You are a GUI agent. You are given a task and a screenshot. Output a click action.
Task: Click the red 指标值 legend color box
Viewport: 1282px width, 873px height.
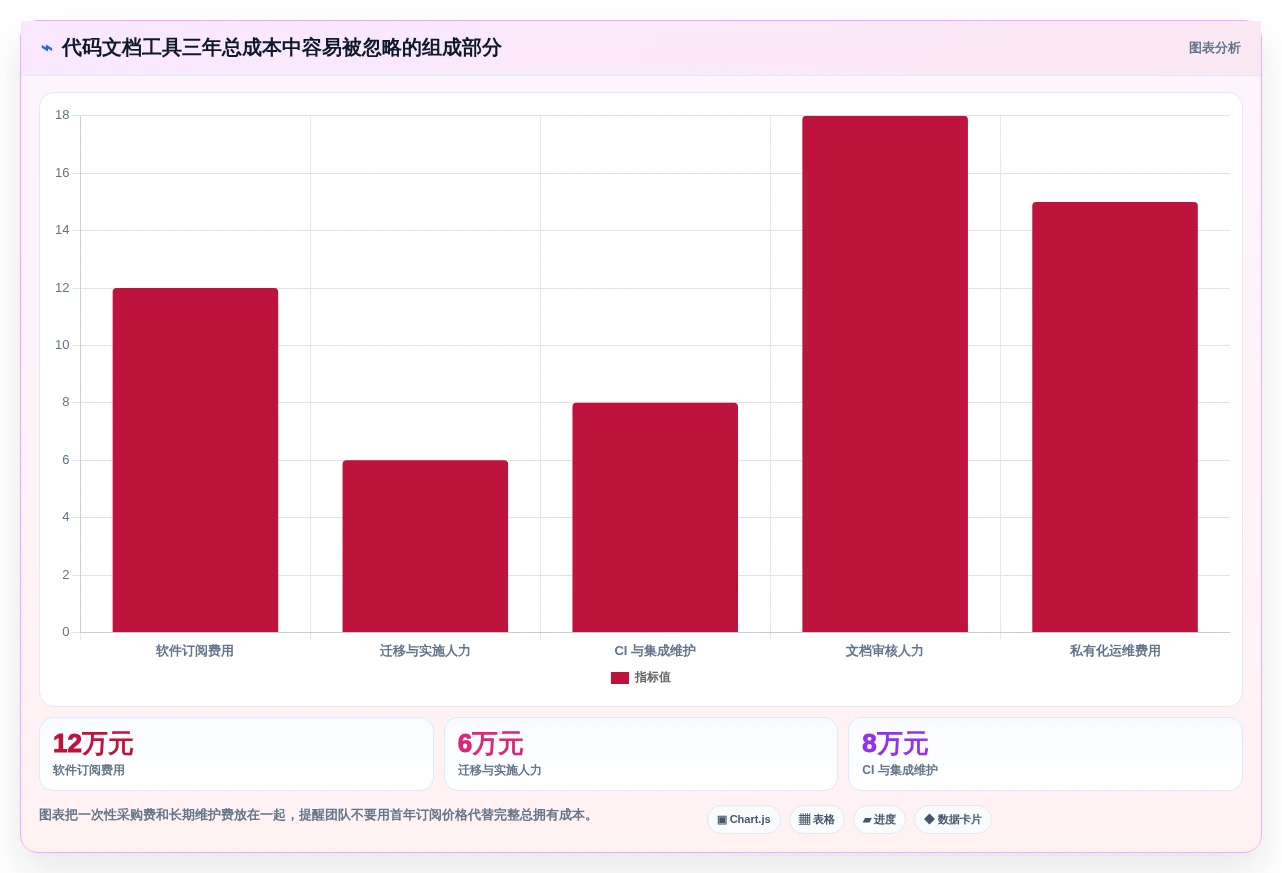pos(620,678)
